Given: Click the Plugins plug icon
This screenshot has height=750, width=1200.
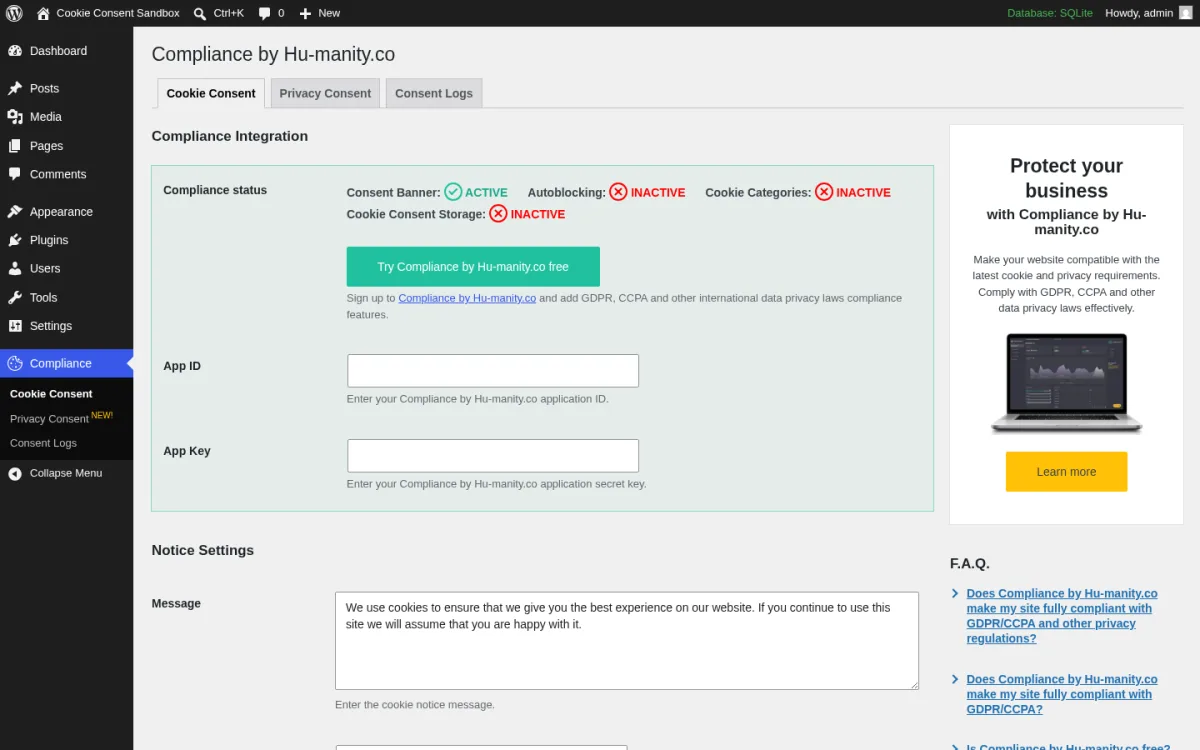Looking at the screenshot, I should pyautogui.click(x=15, y=240).
